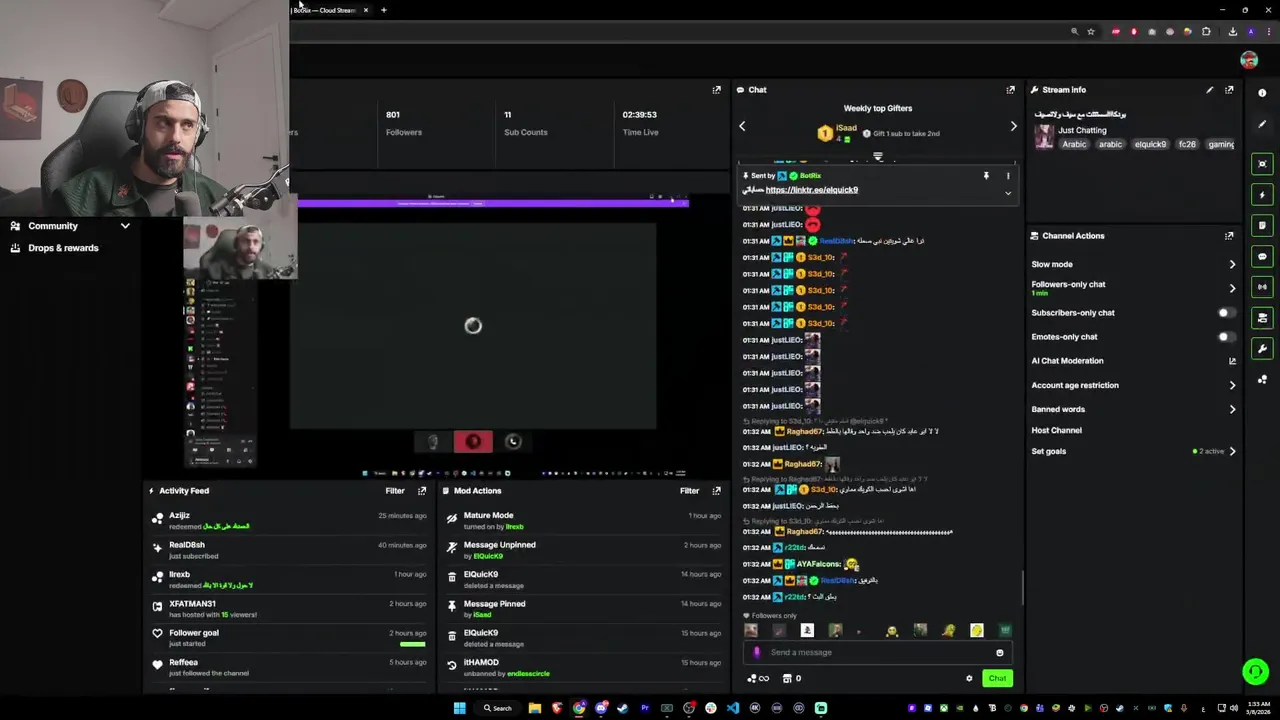Screen dimensions: 1280x720
Task: Open the green support headset button
Action: click(1255, 671)
